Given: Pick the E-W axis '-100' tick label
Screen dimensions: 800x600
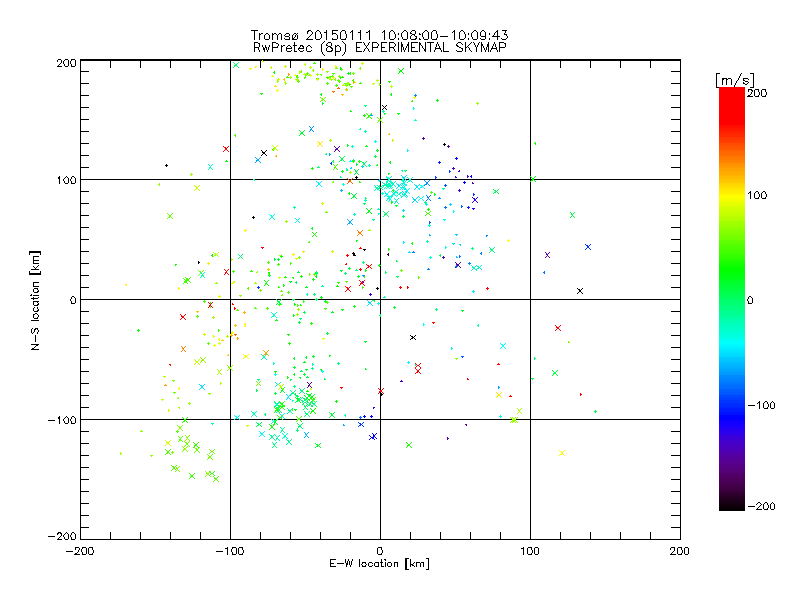Looking at the screenshot, I should (230, 551).
